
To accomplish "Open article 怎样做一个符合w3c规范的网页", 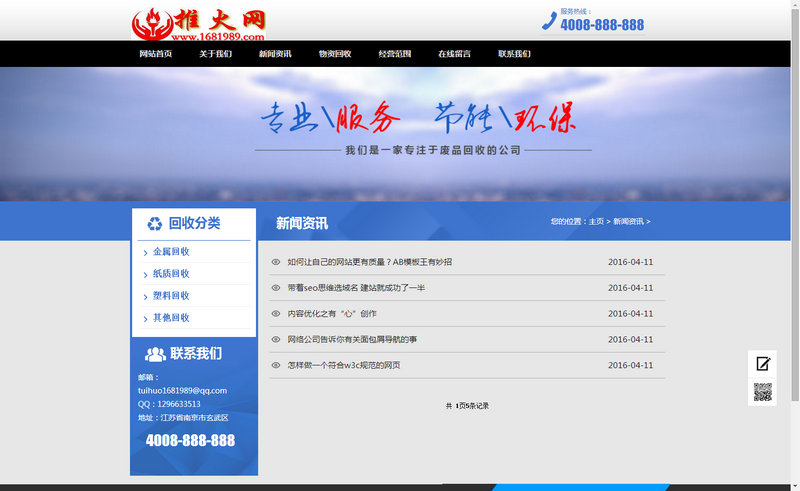I will [344, 365].
